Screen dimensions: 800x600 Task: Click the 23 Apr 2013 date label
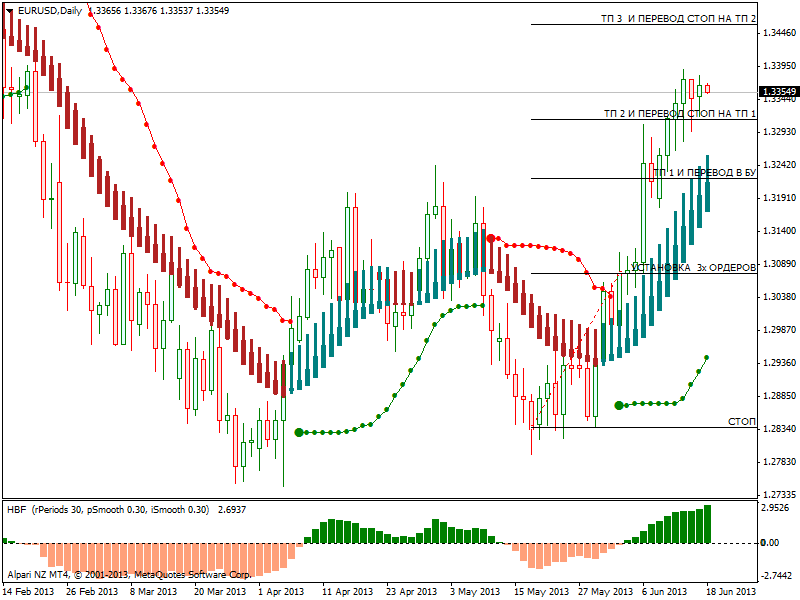pyautogui.click(x=411, y=592)
